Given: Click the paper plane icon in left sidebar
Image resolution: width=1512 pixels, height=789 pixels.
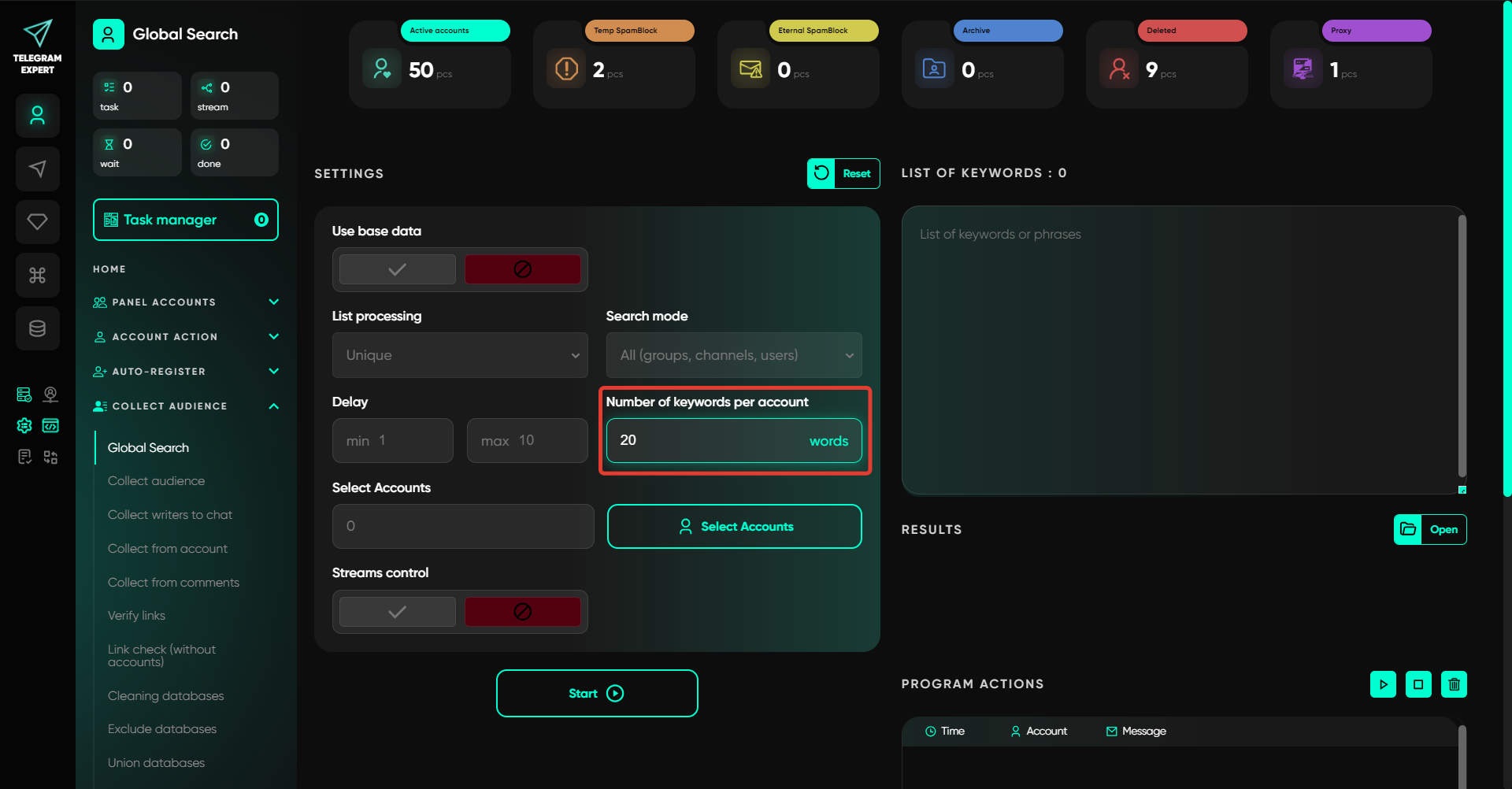Looking at the screenshot, I should 37,169.
